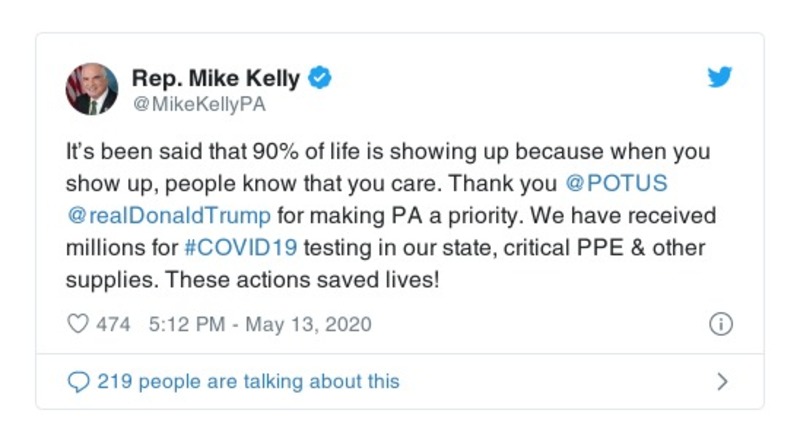Click the reply speech bubble icon
This screenshot has width=800, height=445.
[x=77, y=381]
